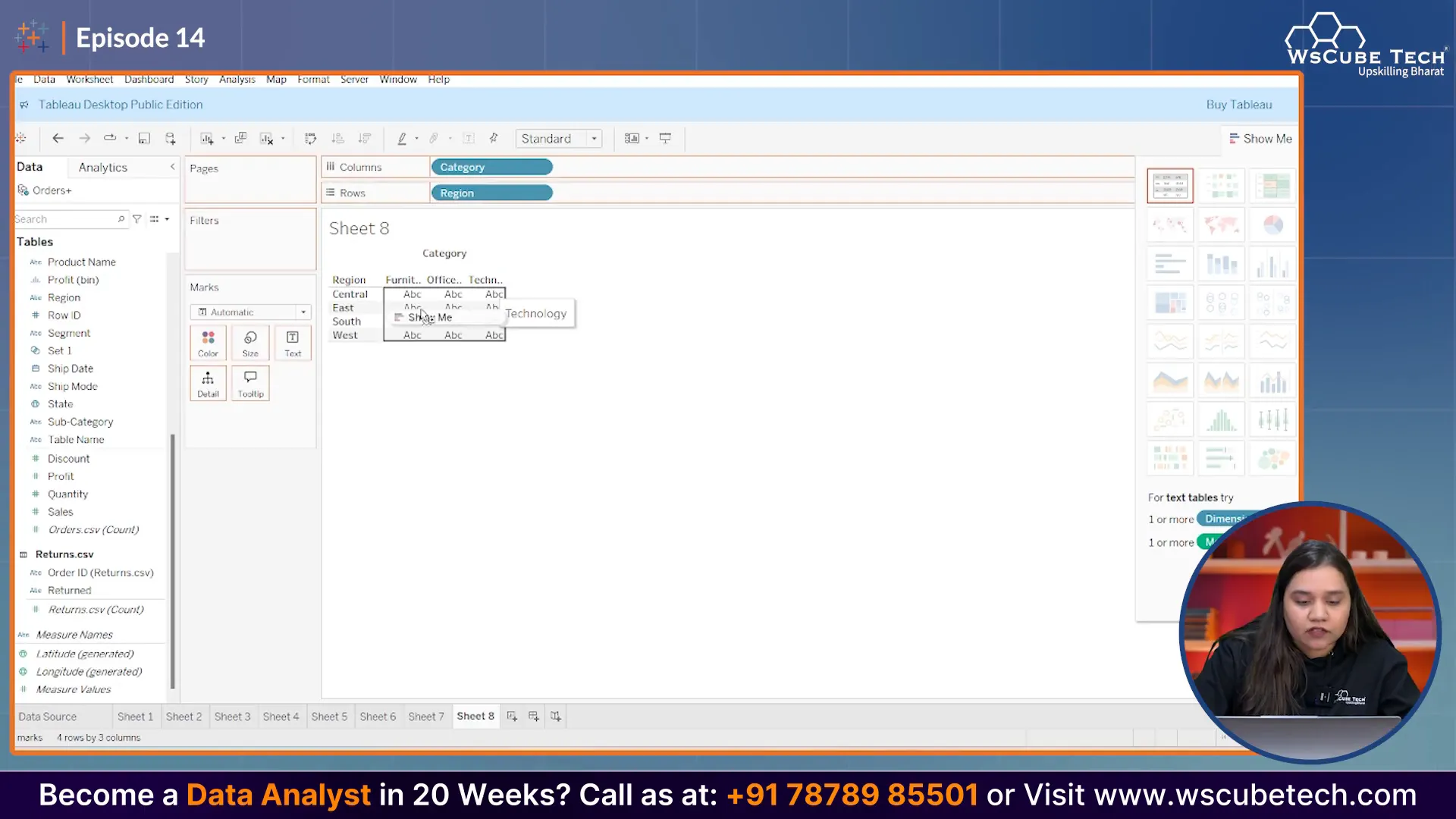Open the Highlight dropdown arrow
Viewport: 1456px width, 819px height.
416,138
